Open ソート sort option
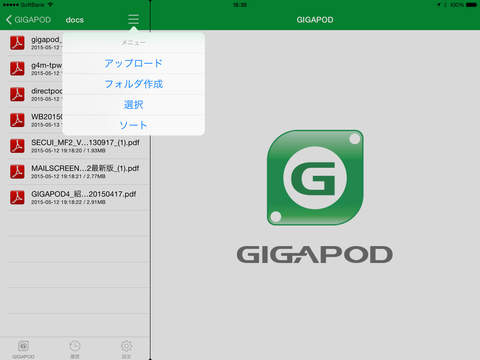This screenshot has width=480, height=360. pyautogui.click(x=134, y=125)
